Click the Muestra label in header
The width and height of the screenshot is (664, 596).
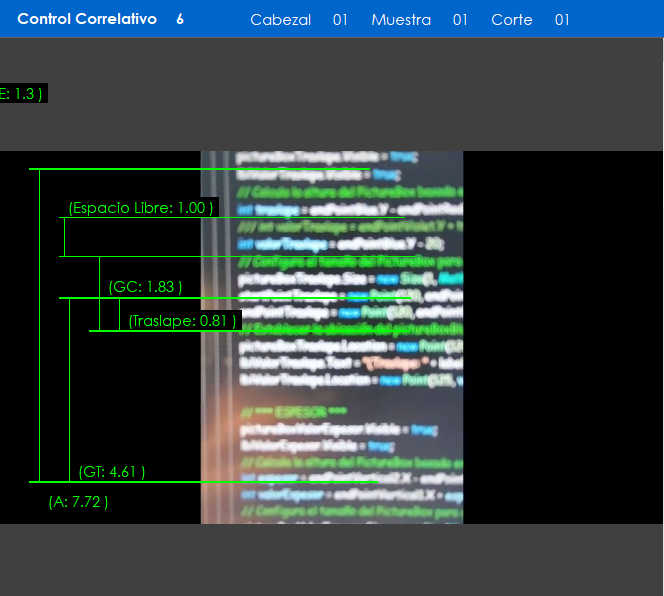pos(401,20)
